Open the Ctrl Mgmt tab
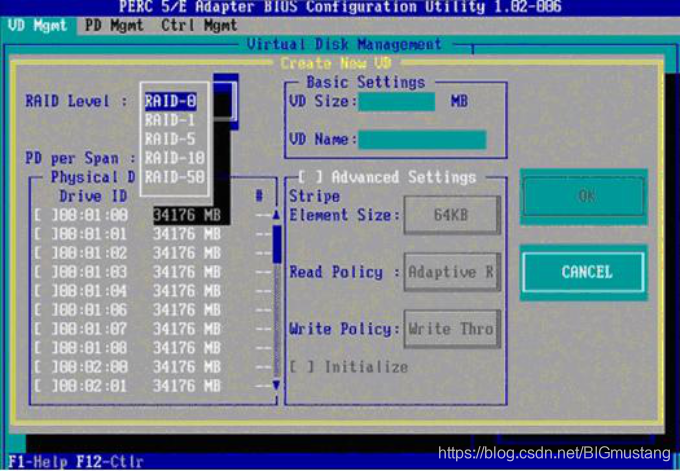This screenshot has height=472, width=680. coord(199,26)
